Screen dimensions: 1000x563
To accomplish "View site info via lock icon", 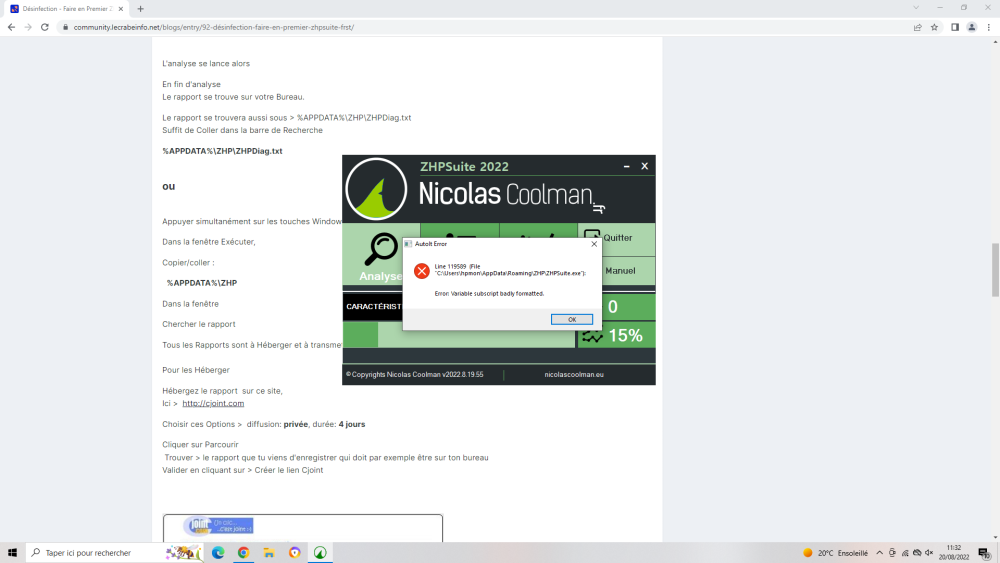I will [x=65, y=27].
